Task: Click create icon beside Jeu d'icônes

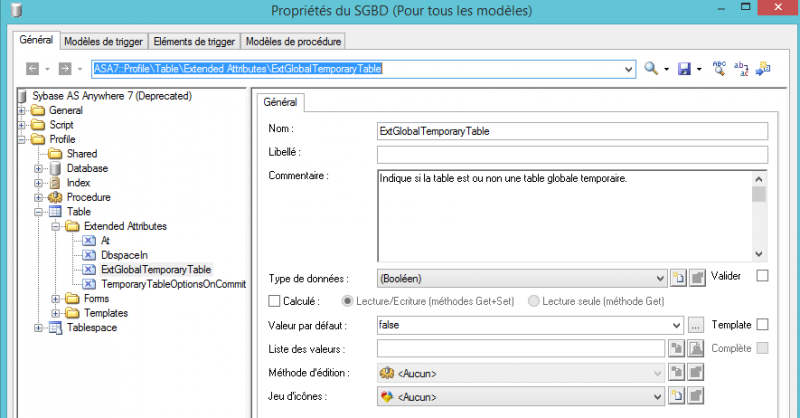Action: pyautogui.click(x=677, y=396)
